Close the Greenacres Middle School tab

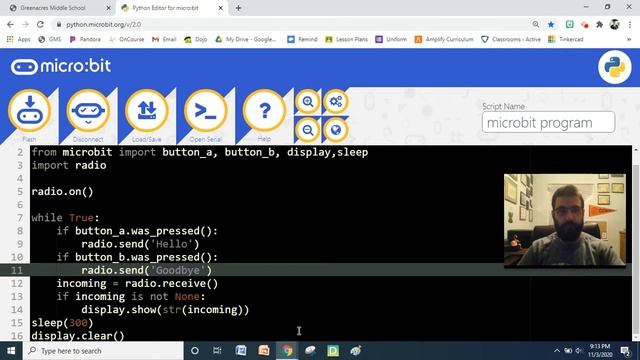point(108,8)
